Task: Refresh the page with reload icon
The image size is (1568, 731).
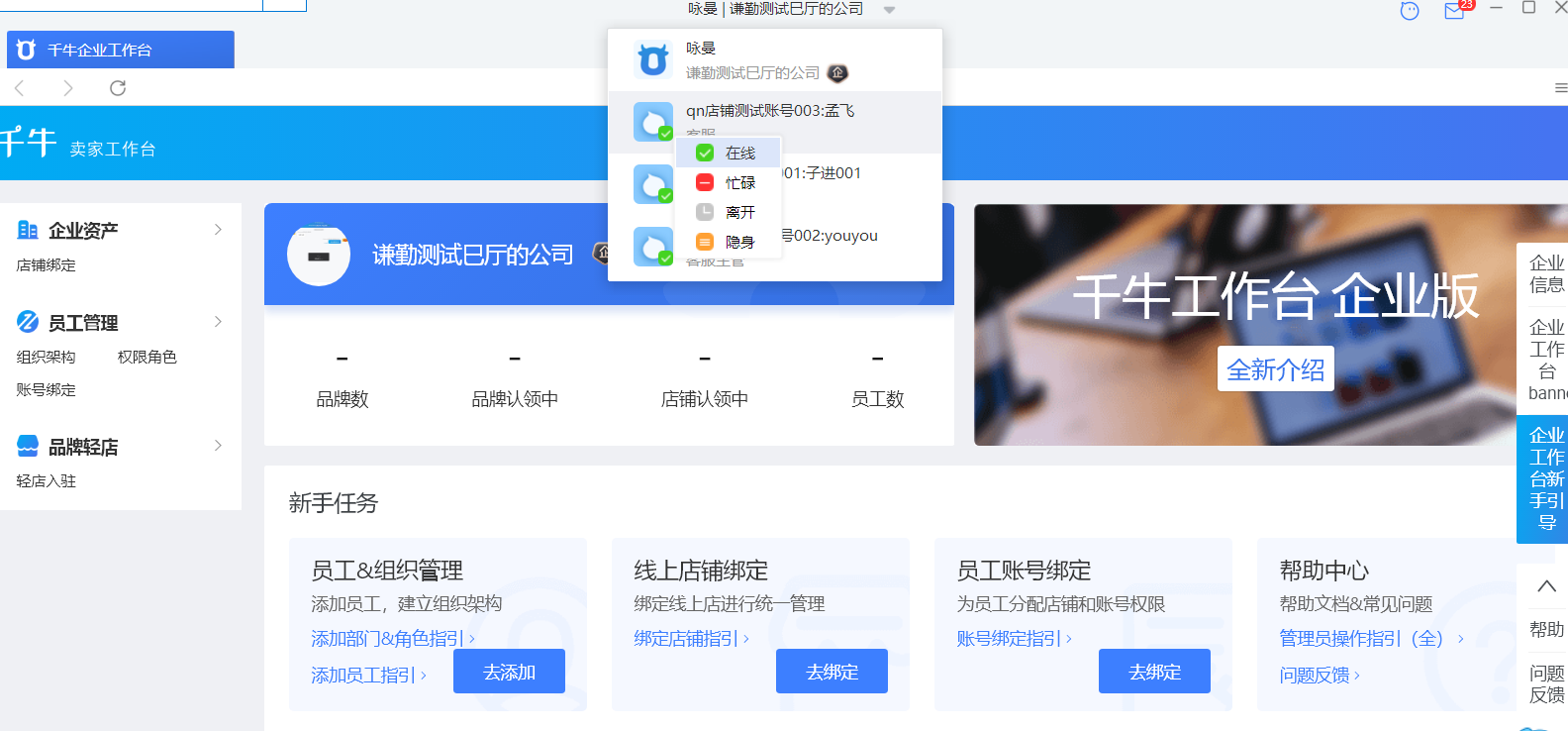Action: (118, 88)
